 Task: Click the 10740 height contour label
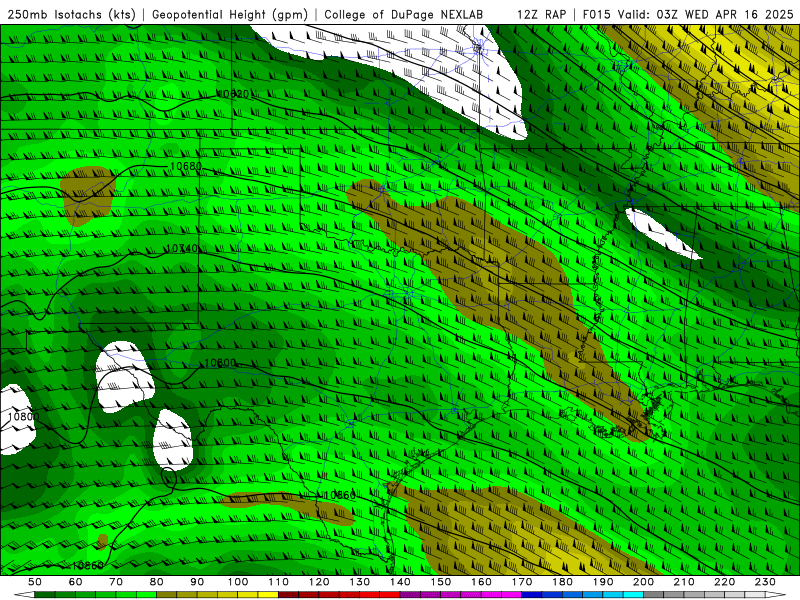(182, 248)
